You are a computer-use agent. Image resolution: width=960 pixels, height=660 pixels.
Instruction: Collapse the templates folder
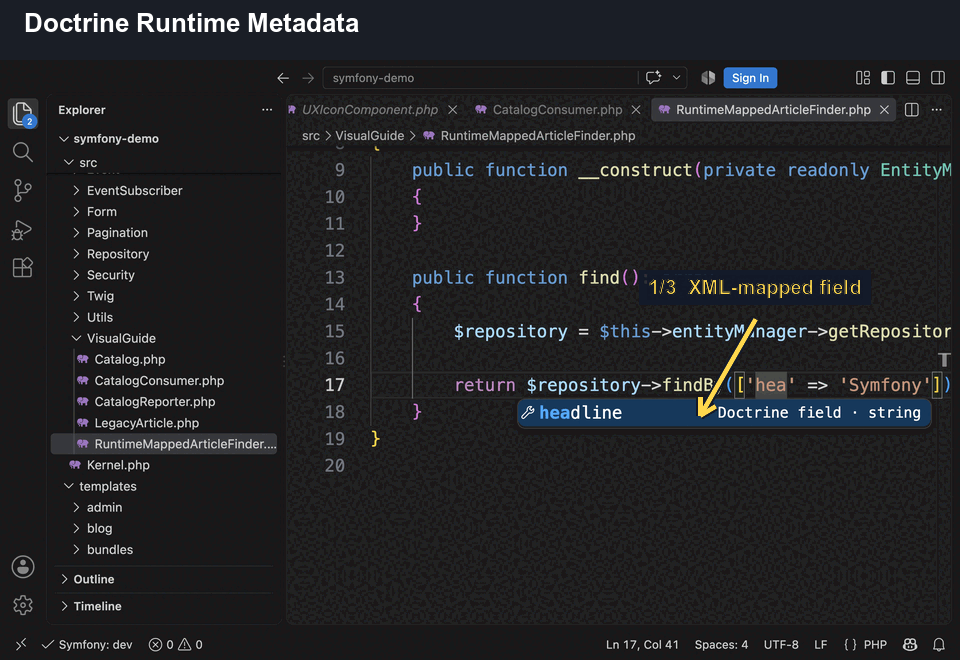pos(107,486)
